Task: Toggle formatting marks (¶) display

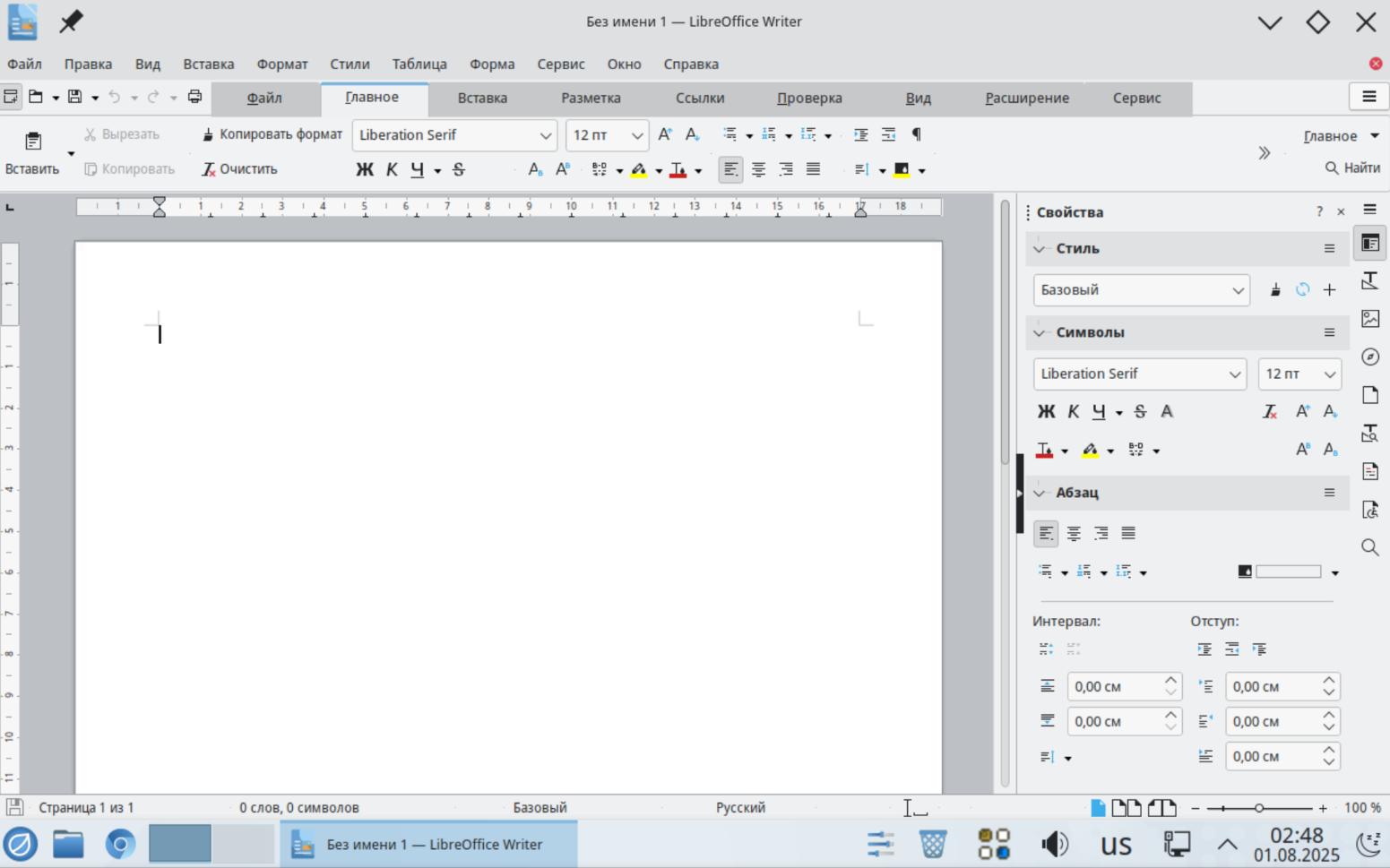Action: (916, 134)
